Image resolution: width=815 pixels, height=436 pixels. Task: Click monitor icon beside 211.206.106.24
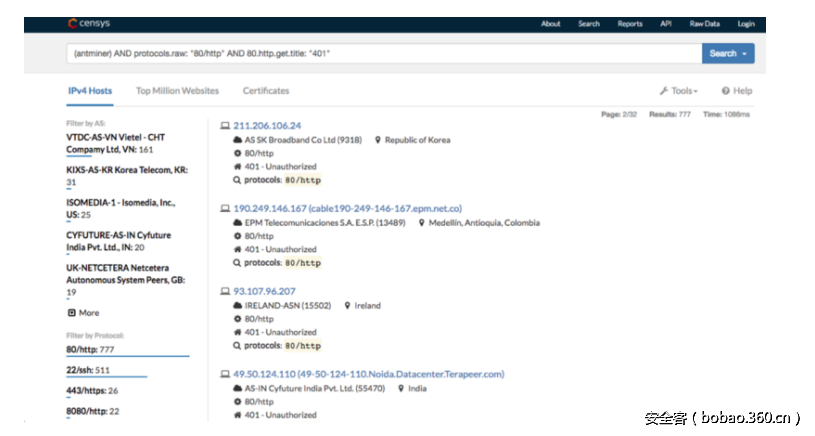tap(225, 126)
